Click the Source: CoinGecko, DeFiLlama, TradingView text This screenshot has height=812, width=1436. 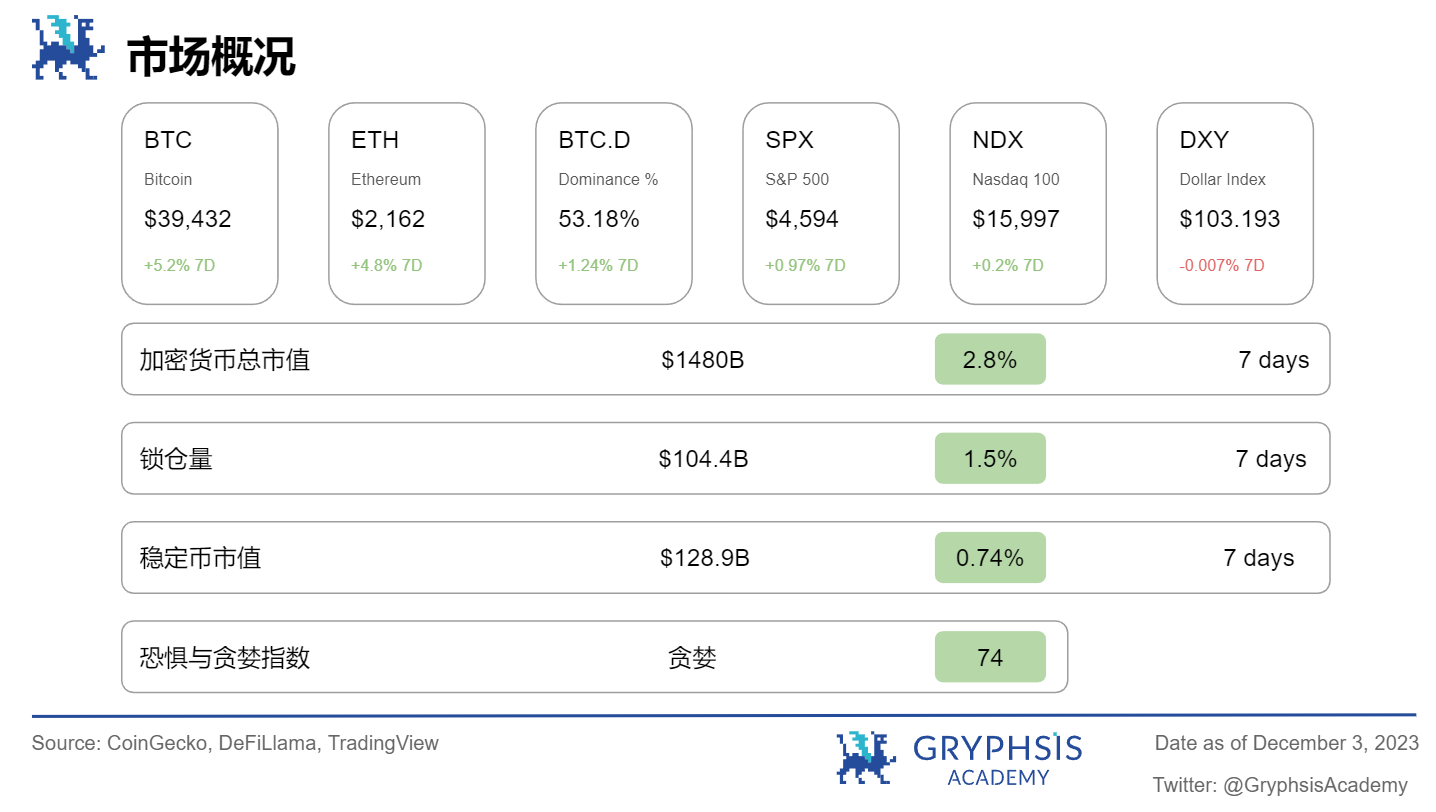click(x=235, y=743)
